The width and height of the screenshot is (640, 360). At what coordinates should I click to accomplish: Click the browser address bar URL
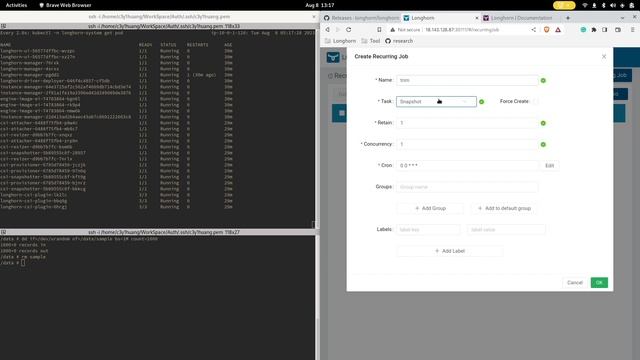pyautogui.click(x=462, y=30)
